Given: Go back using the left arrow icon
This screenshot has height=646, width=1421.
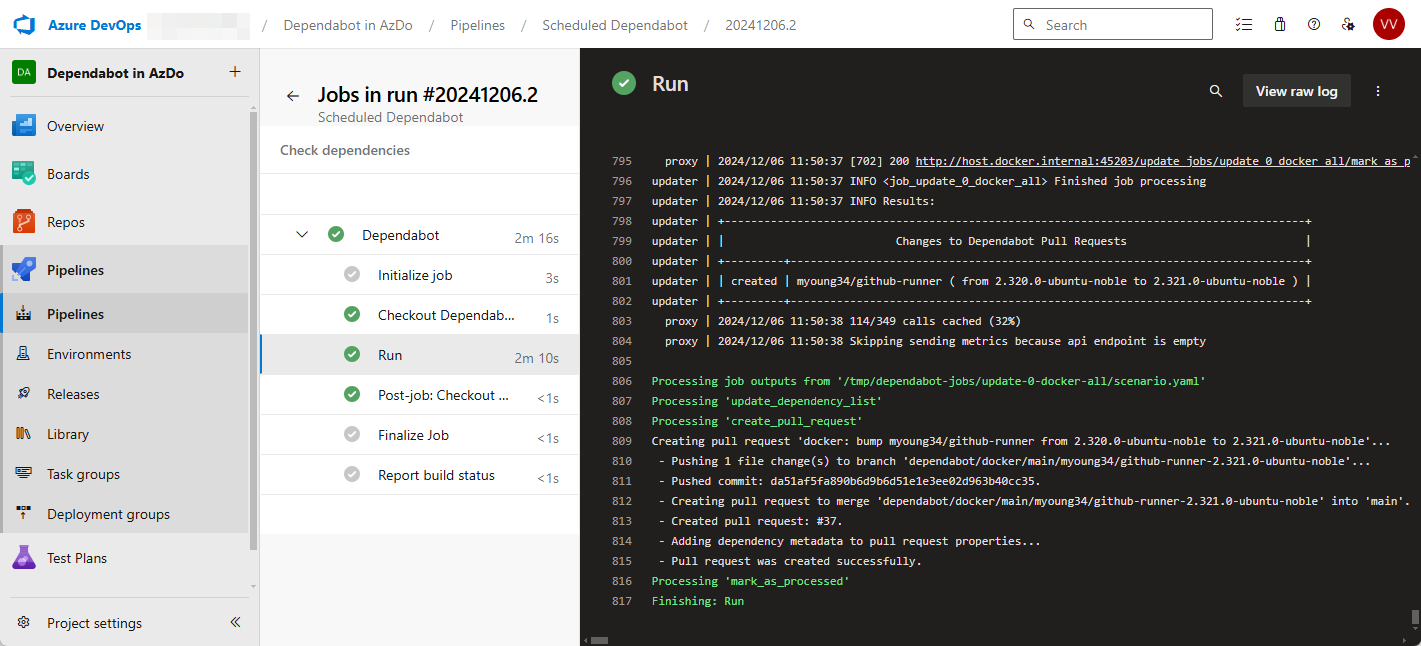Looking at the screenshot, I should [x=293, y=96].
